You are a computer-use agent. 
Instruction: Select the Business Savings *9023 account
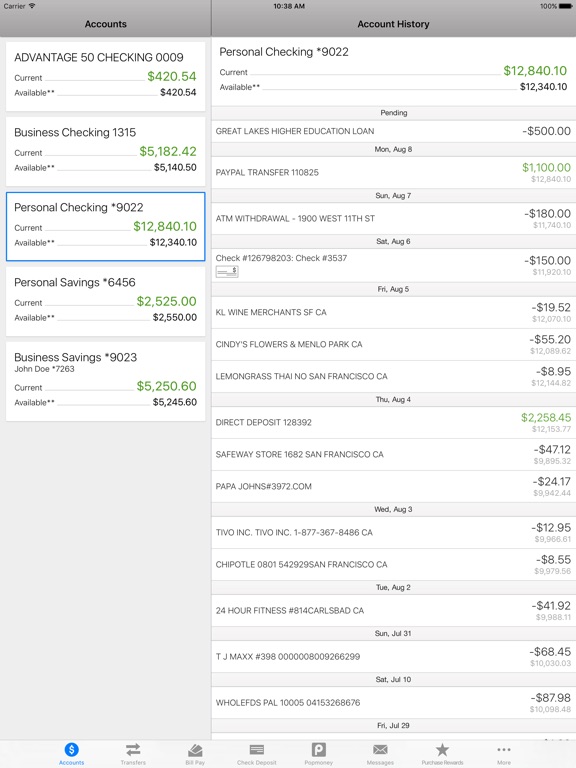point(105,381)
